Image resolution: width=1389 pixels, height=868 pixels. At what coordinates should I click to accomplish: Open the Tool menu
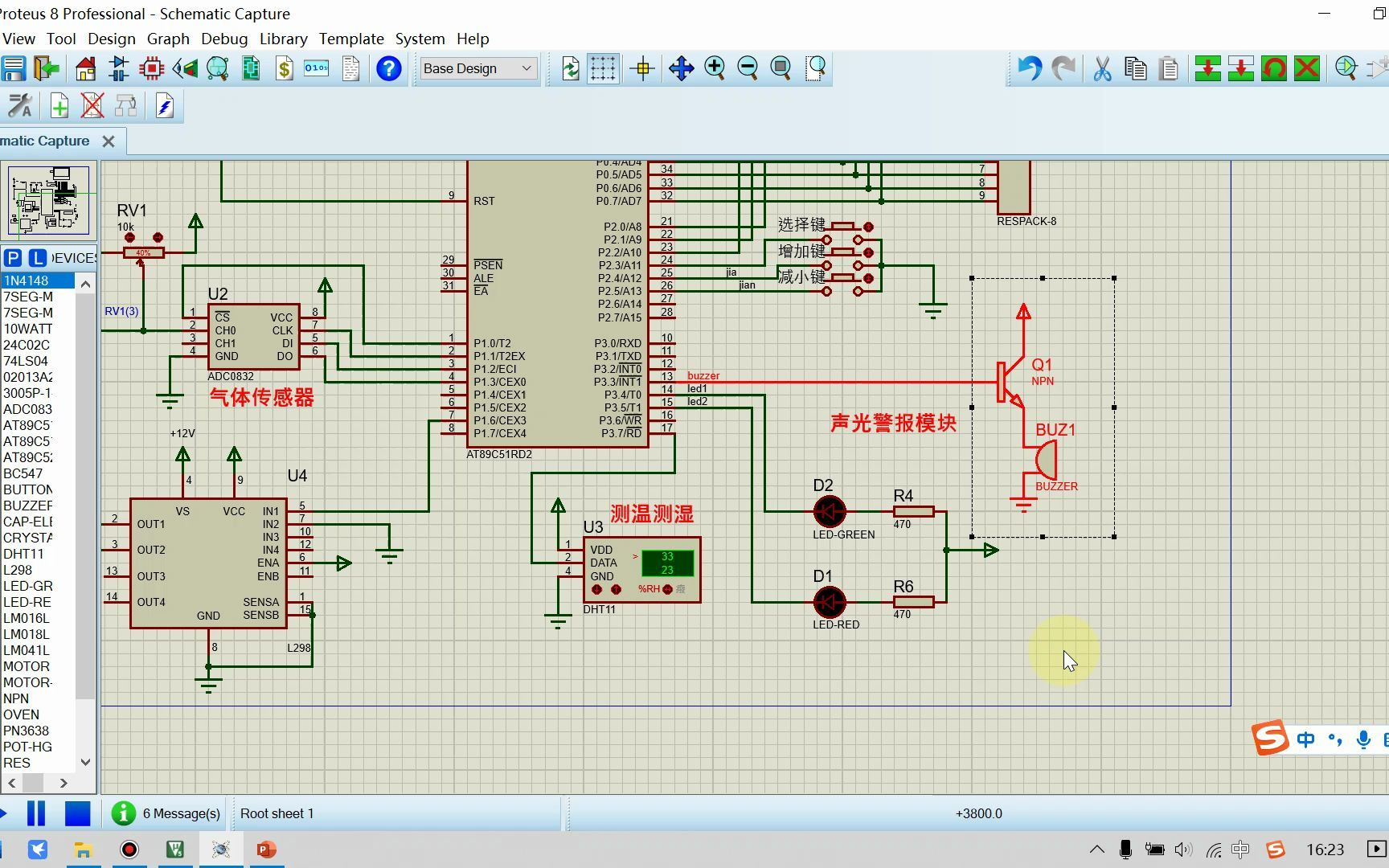(x=61, y=39)
